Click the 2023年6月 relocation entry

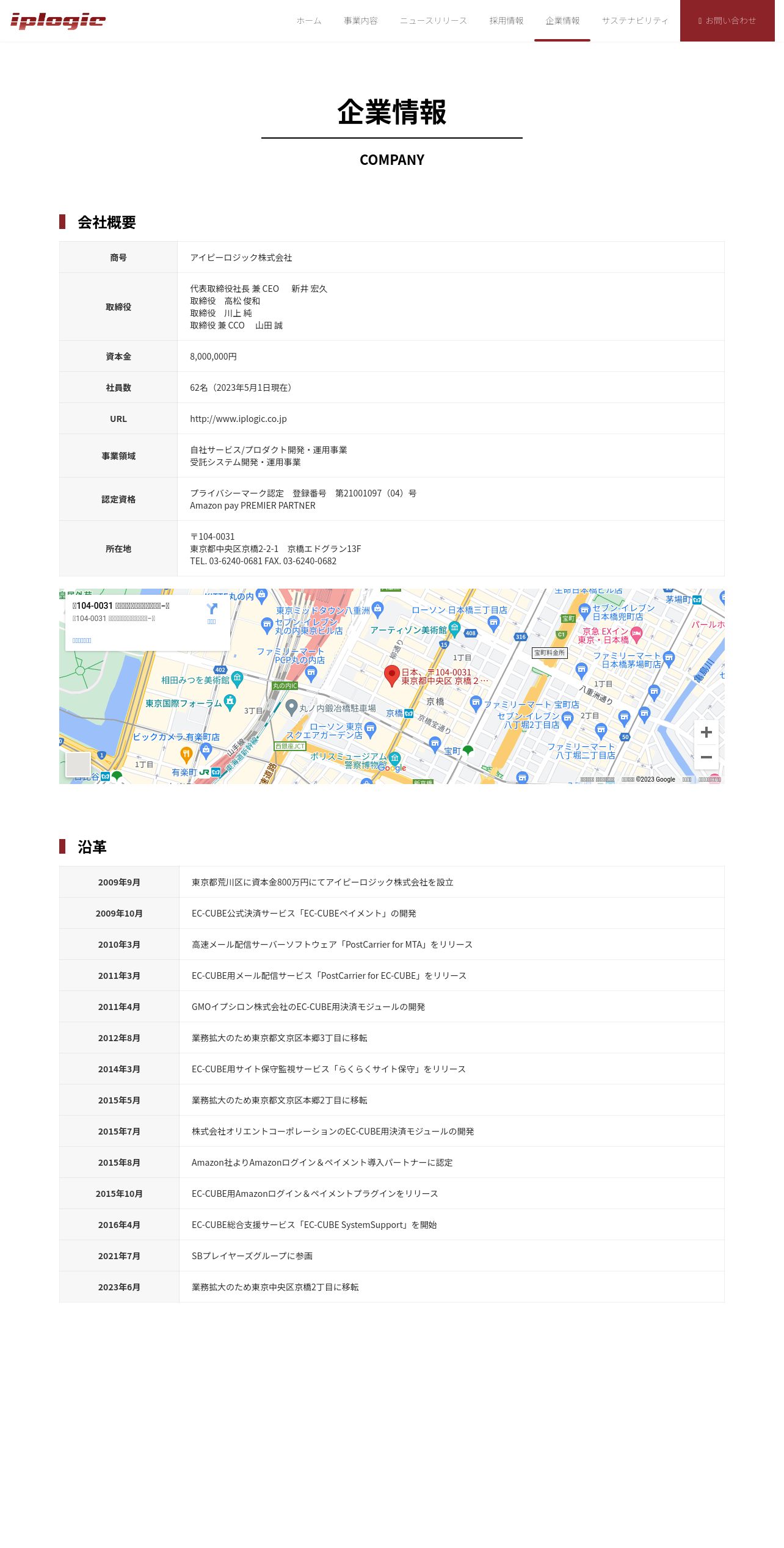(275, 1287)
